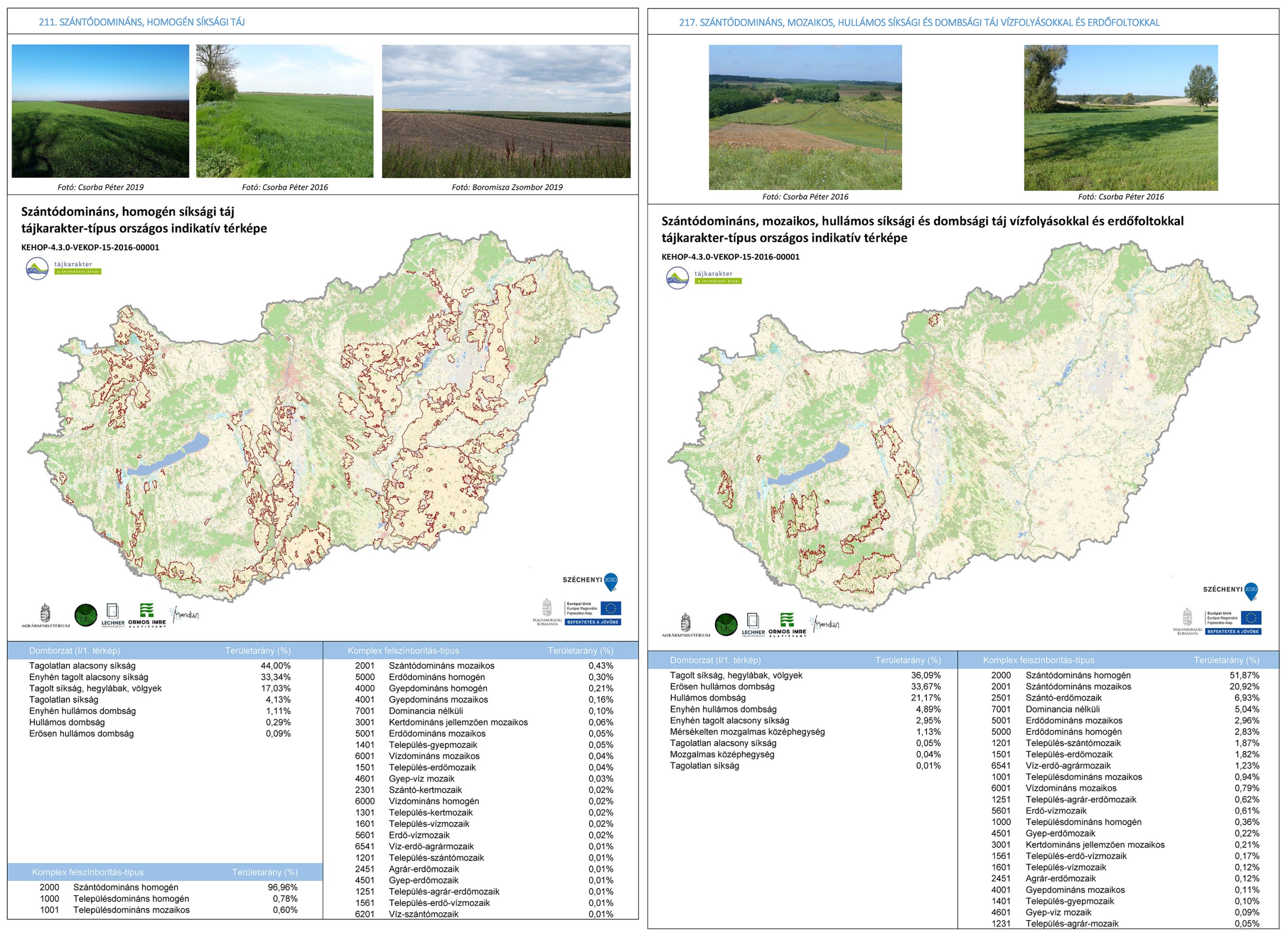
Task: Select the 'Szántódomináns homogén 96,96%' row
Action: pyautogui.click(x=168, y=887)
